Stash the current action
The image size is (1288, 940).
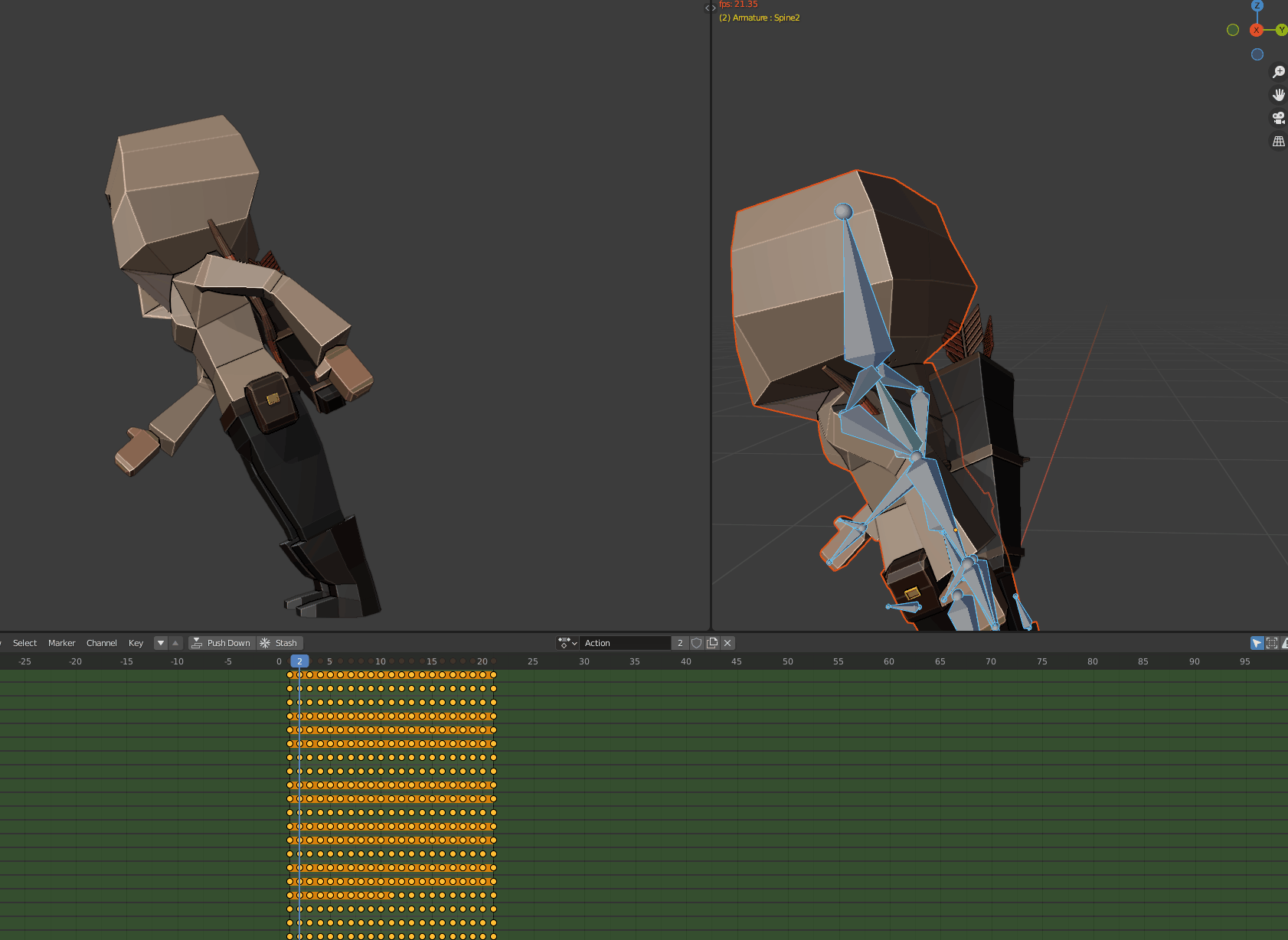click(x=280, y=643)
